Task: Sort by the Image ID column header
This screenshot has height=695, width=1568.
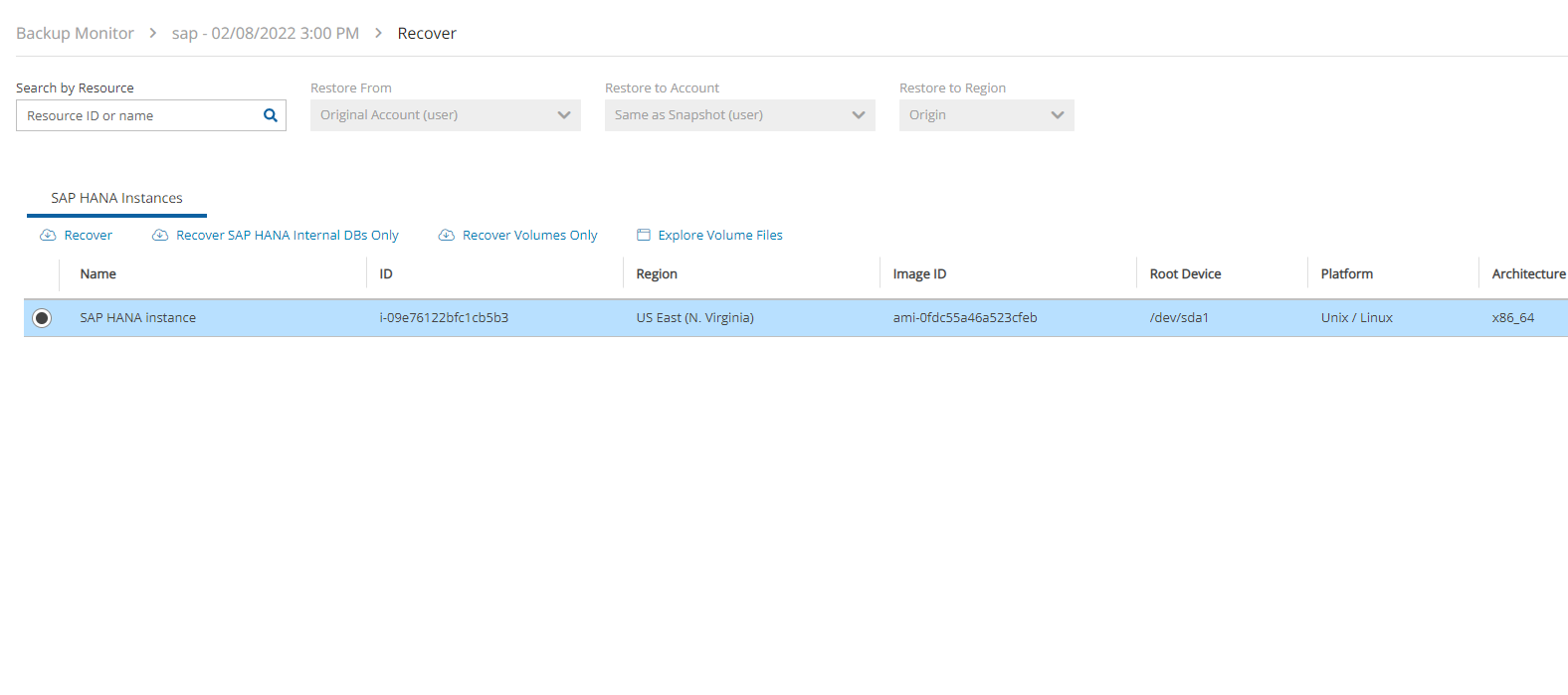Action: [x=919, y=274]
